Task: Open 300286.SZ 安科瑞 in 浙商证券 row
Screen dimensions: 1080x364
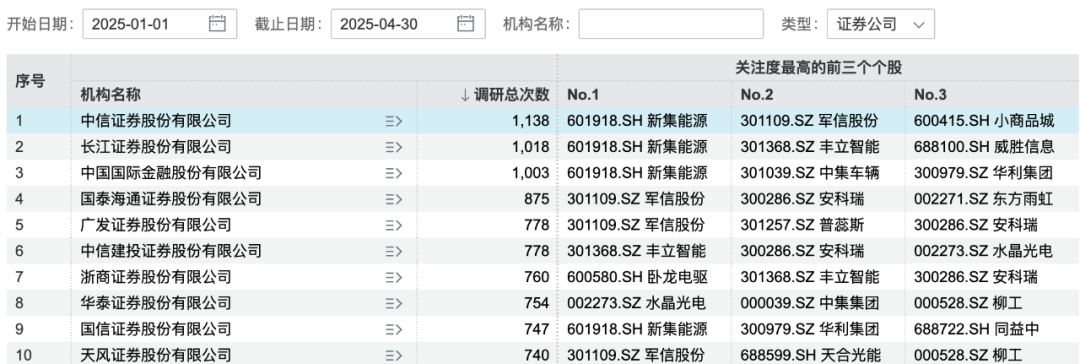Action: point(976,277)
